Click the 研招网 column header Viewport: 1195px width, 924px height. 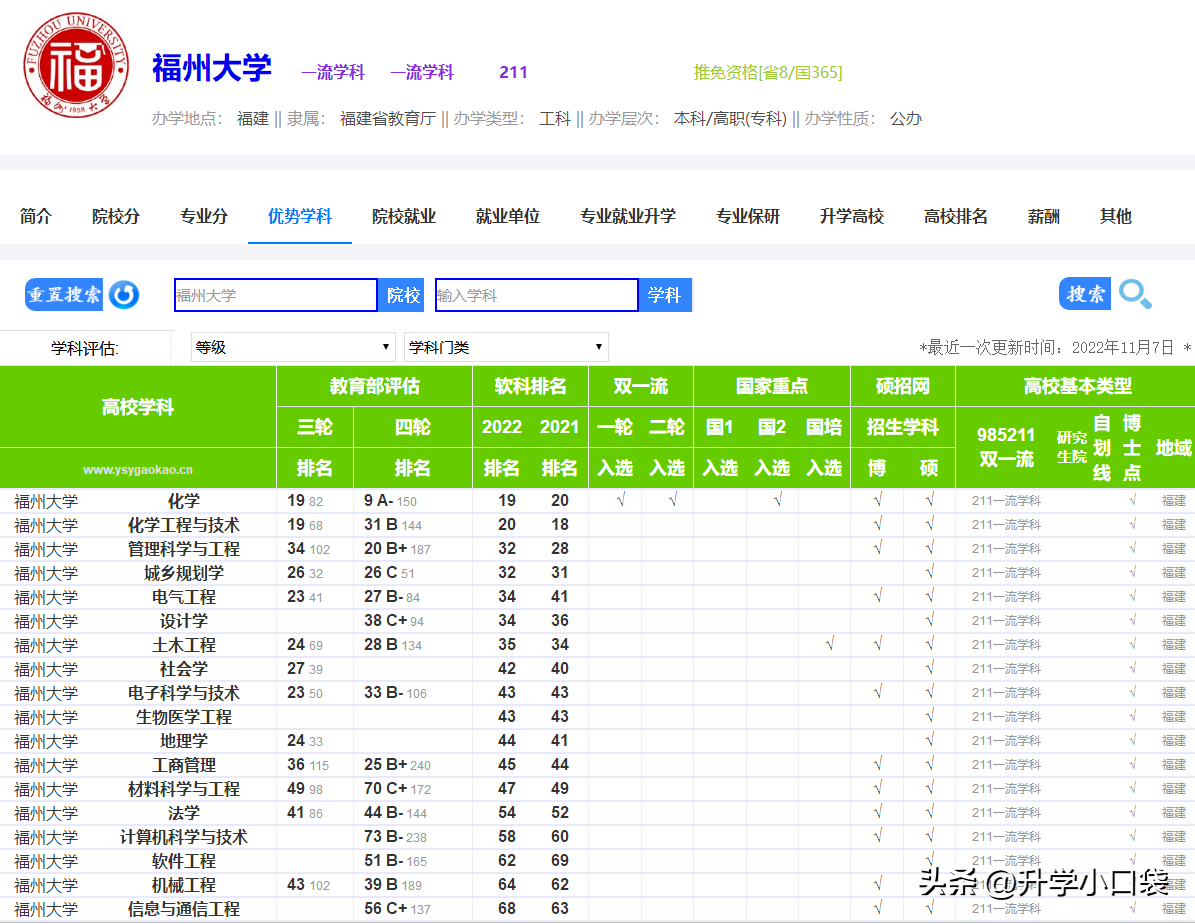[x=902, y=386]
